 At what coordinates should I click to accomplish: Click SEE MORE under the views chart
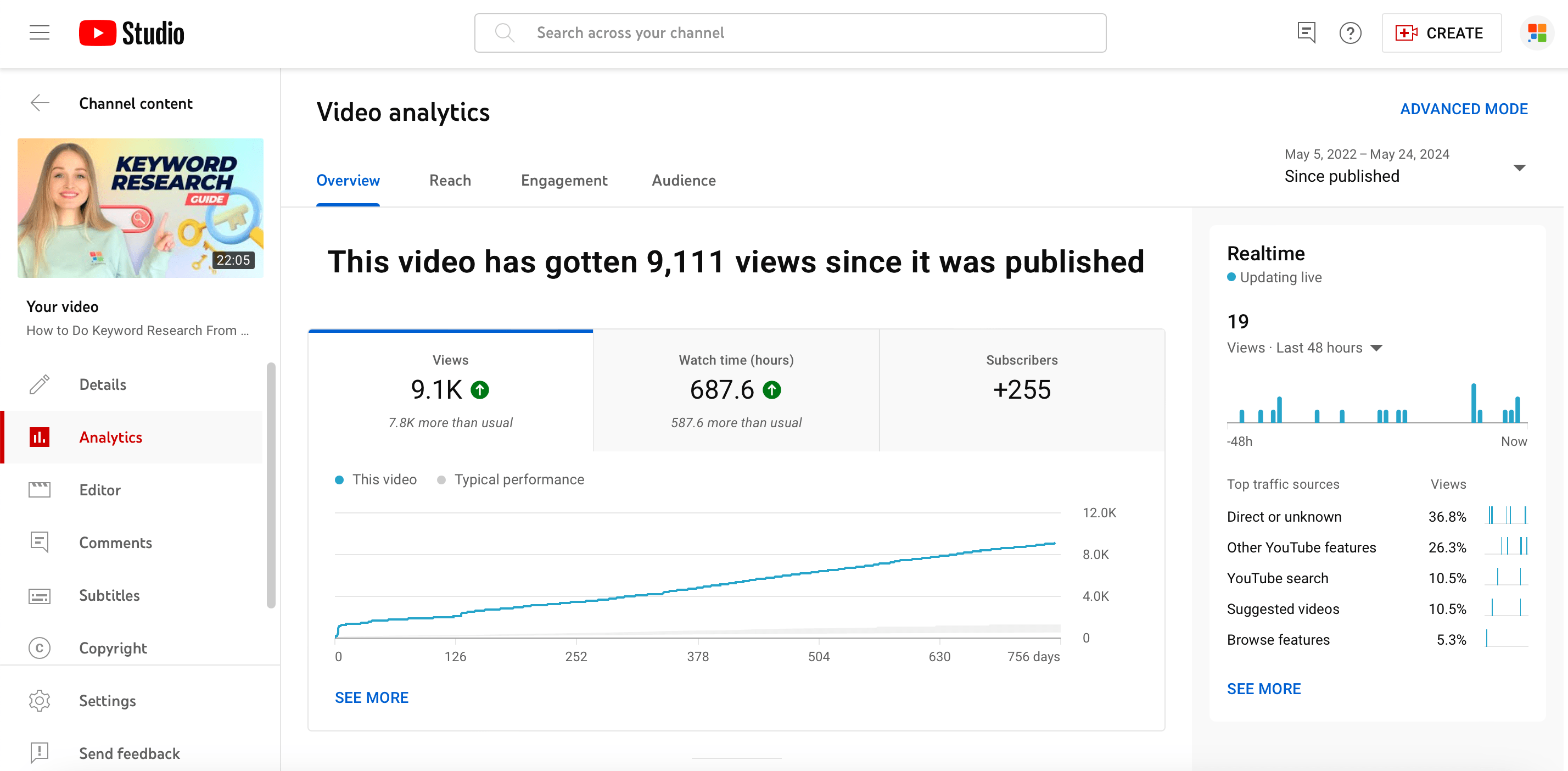coord(371,697)
